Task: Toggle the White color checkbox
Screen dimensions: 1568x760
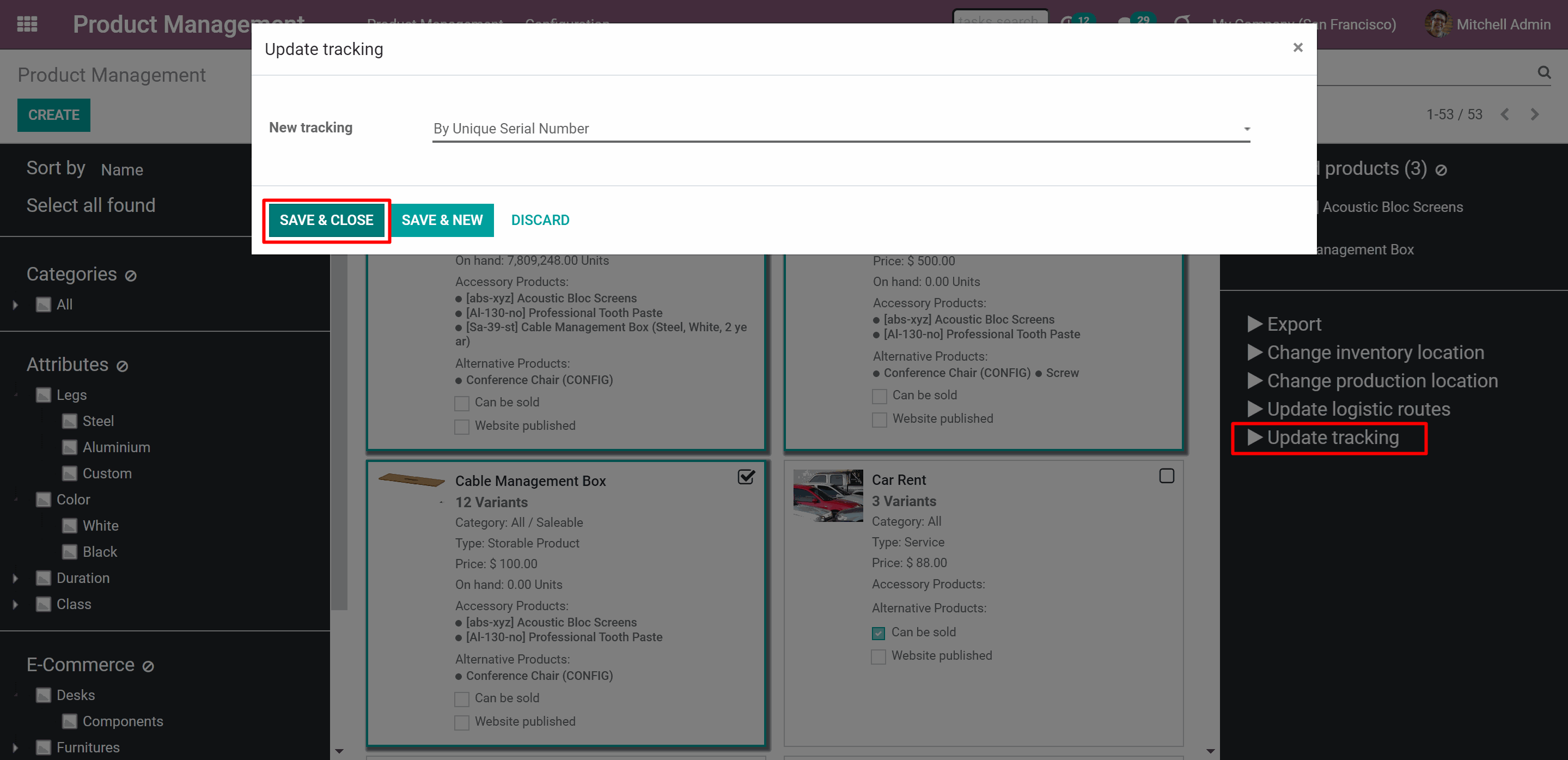Action: point(70,526)
